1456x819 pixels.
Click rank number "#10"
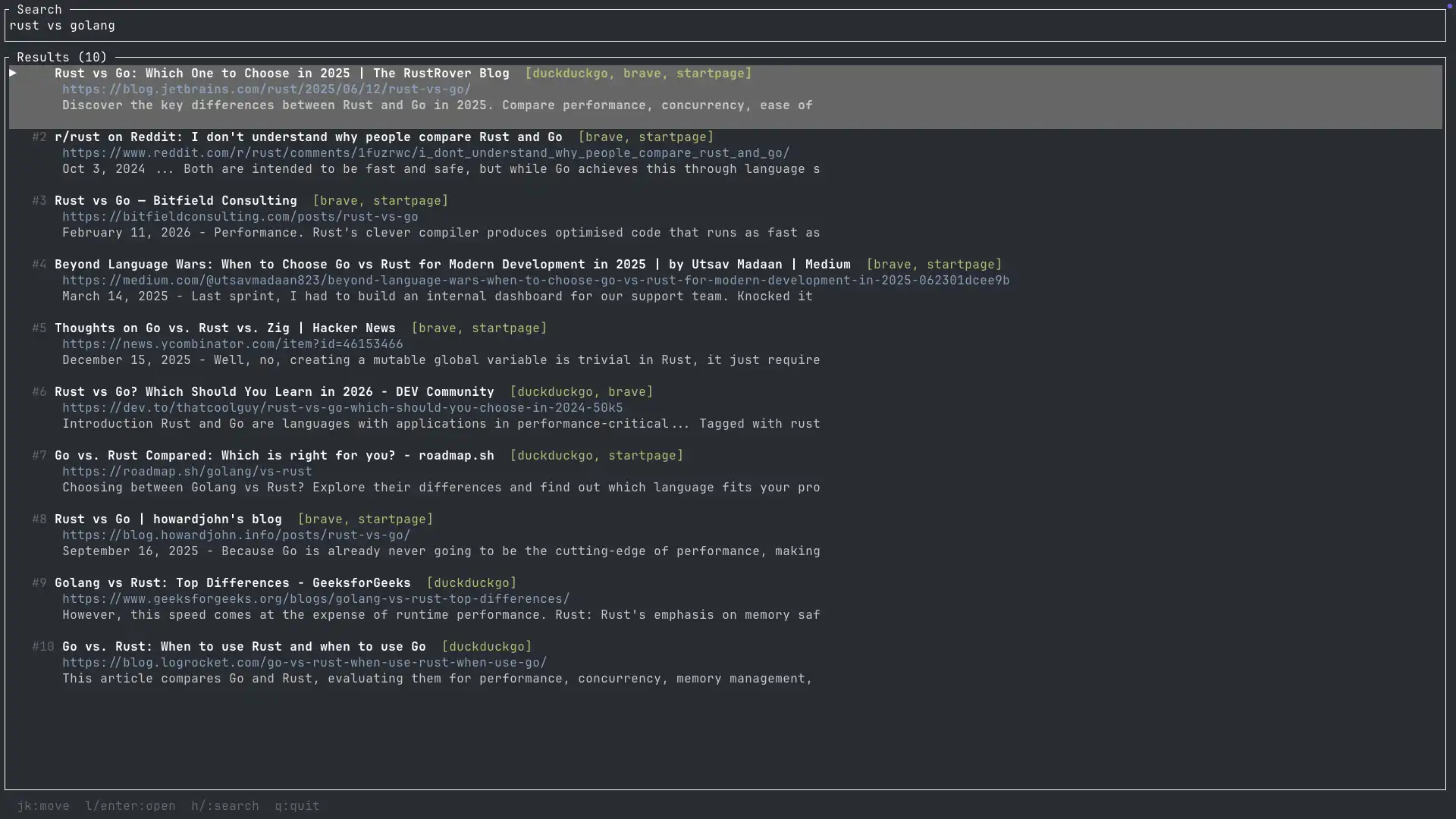click(43, 647)
